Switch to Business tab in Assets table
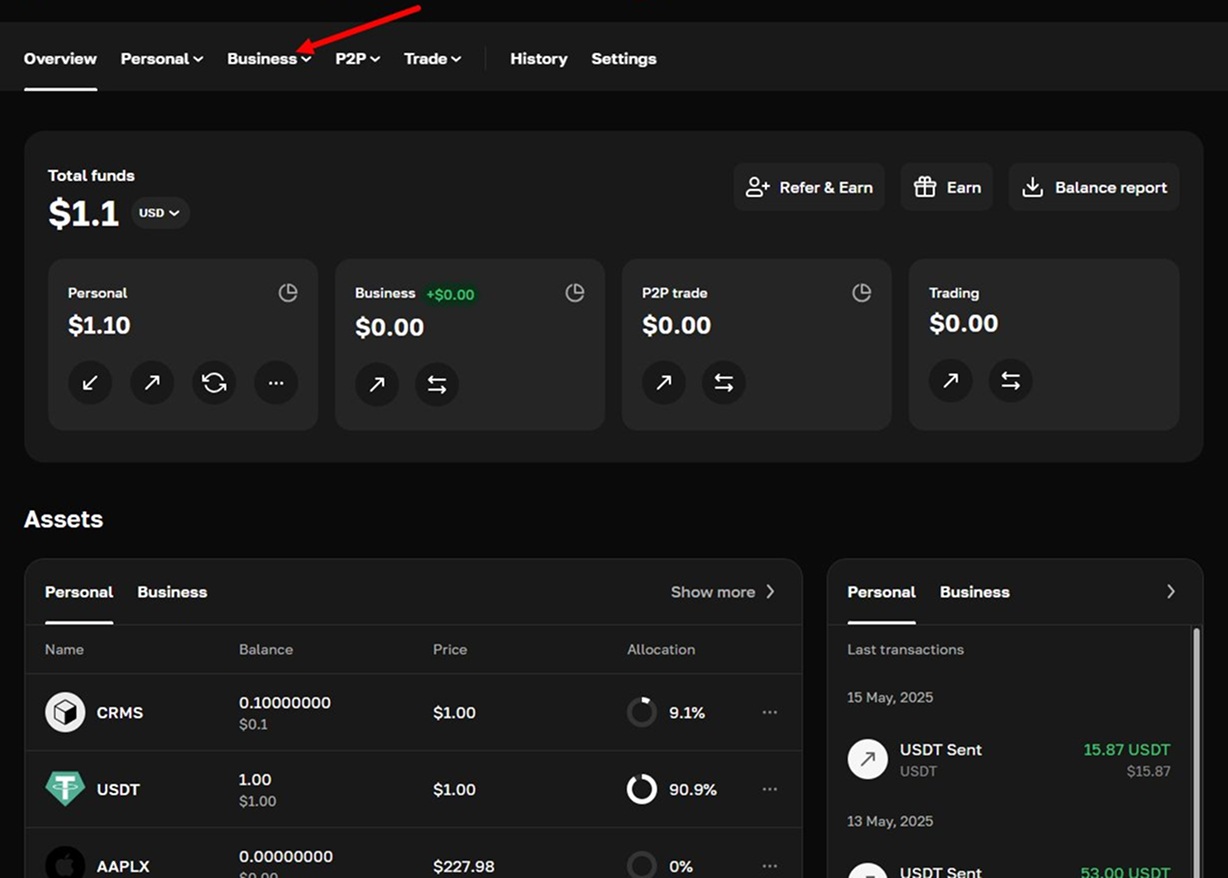This screenshot has width=1228, height=878. [172, 592]
